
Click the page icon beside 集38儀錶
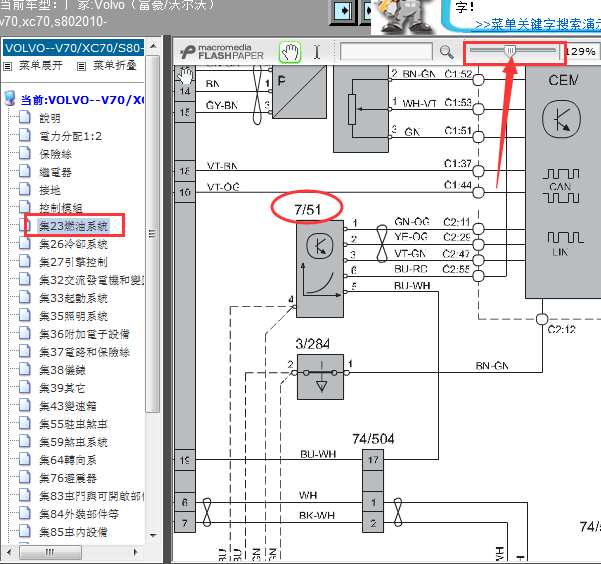(25, 369)
